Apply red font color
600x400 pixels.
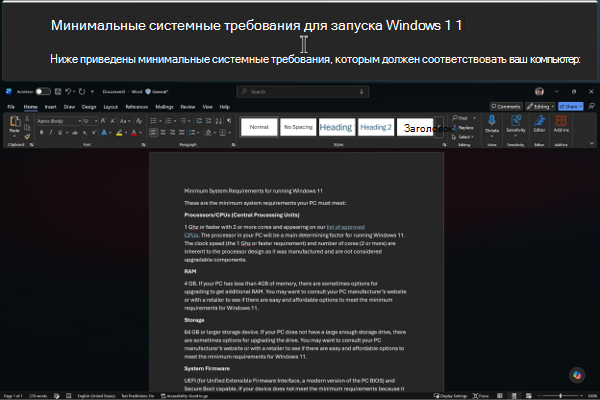(x=134, y=132)
